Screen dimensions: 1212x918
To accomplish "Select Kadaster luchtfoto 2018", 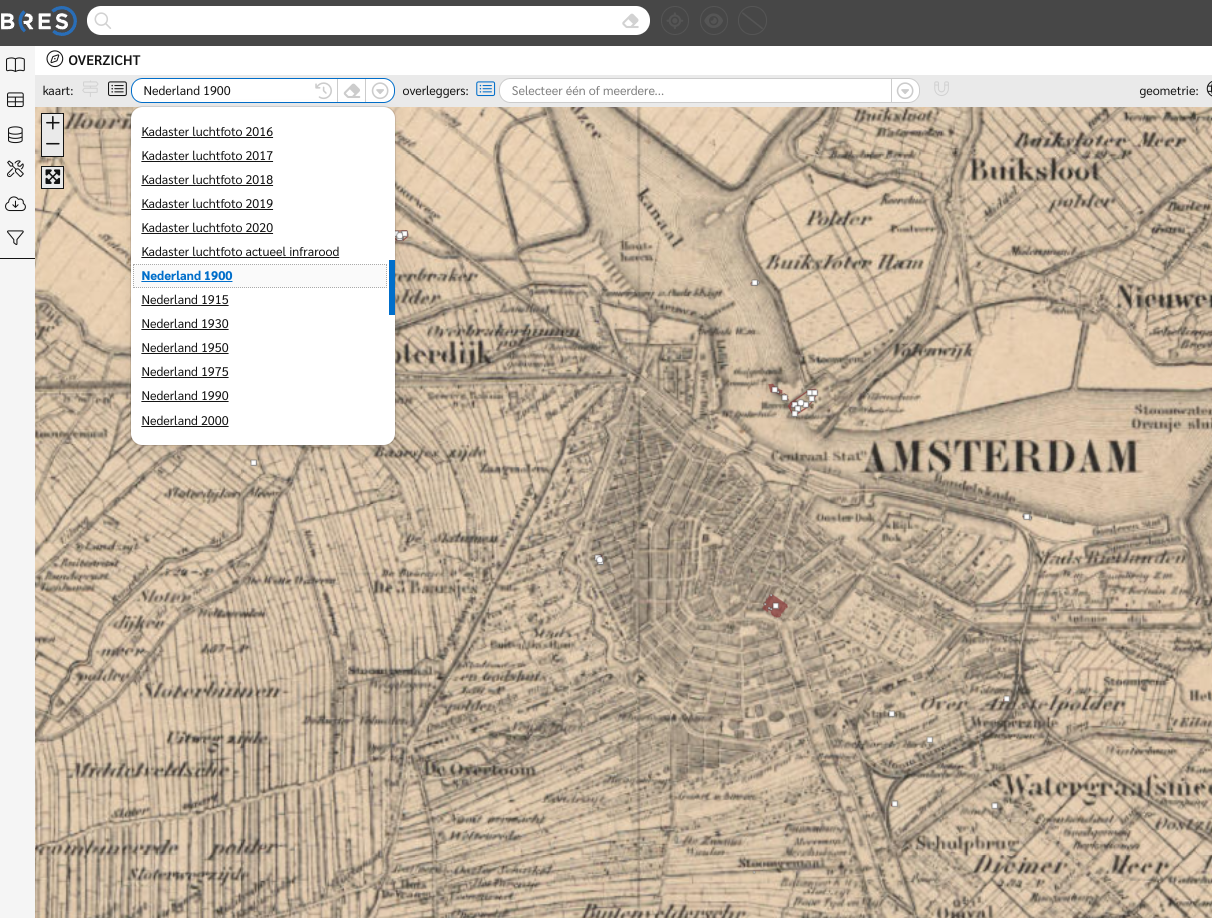I will pyautogui.click(x=207, y=180).
